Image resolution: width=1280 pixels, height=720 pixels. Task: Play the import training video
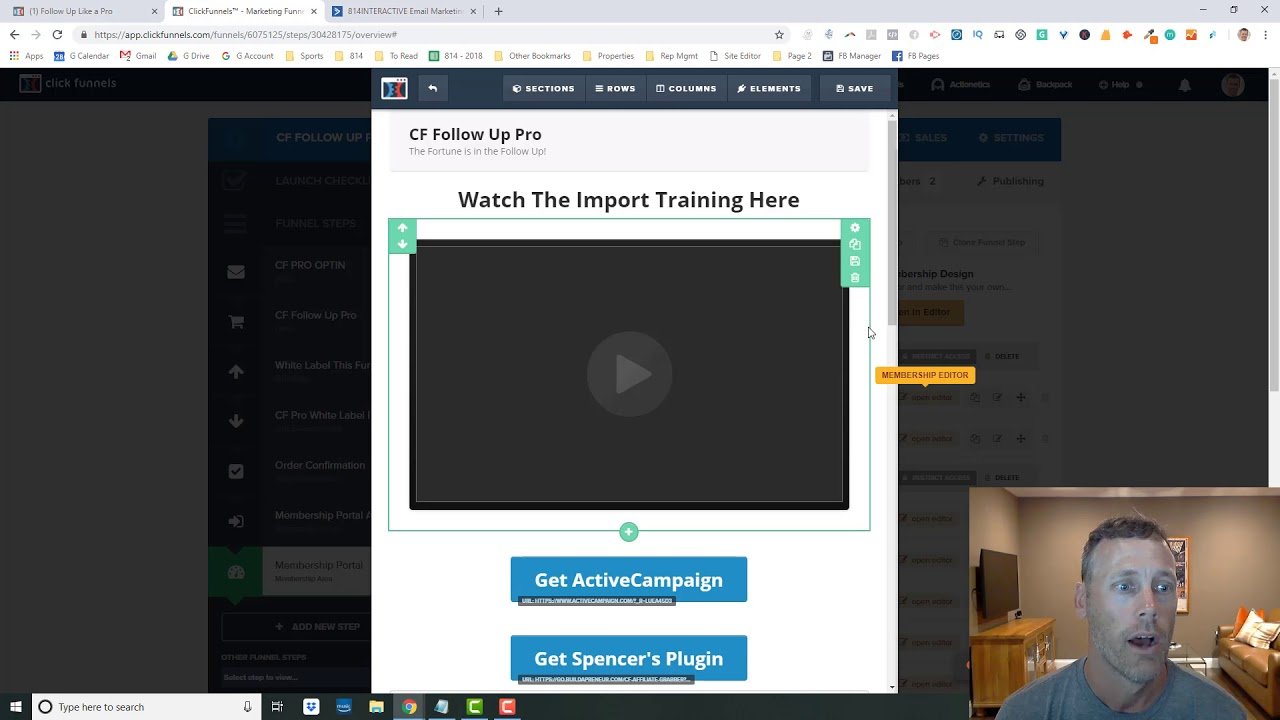629,374
